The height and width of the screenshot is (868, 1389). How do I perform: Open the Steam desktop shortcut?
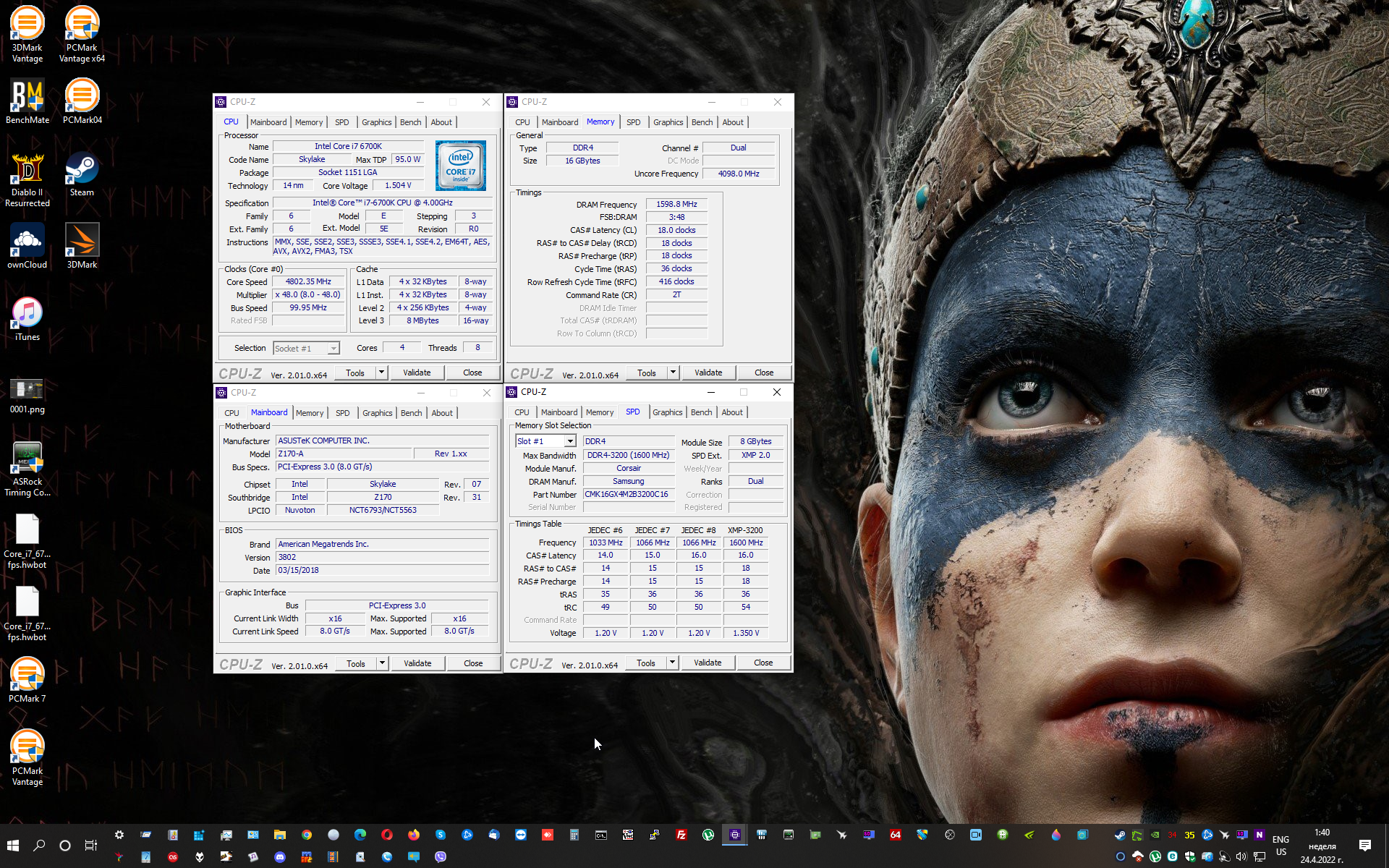pyautogui.click(x=82, y=174)
